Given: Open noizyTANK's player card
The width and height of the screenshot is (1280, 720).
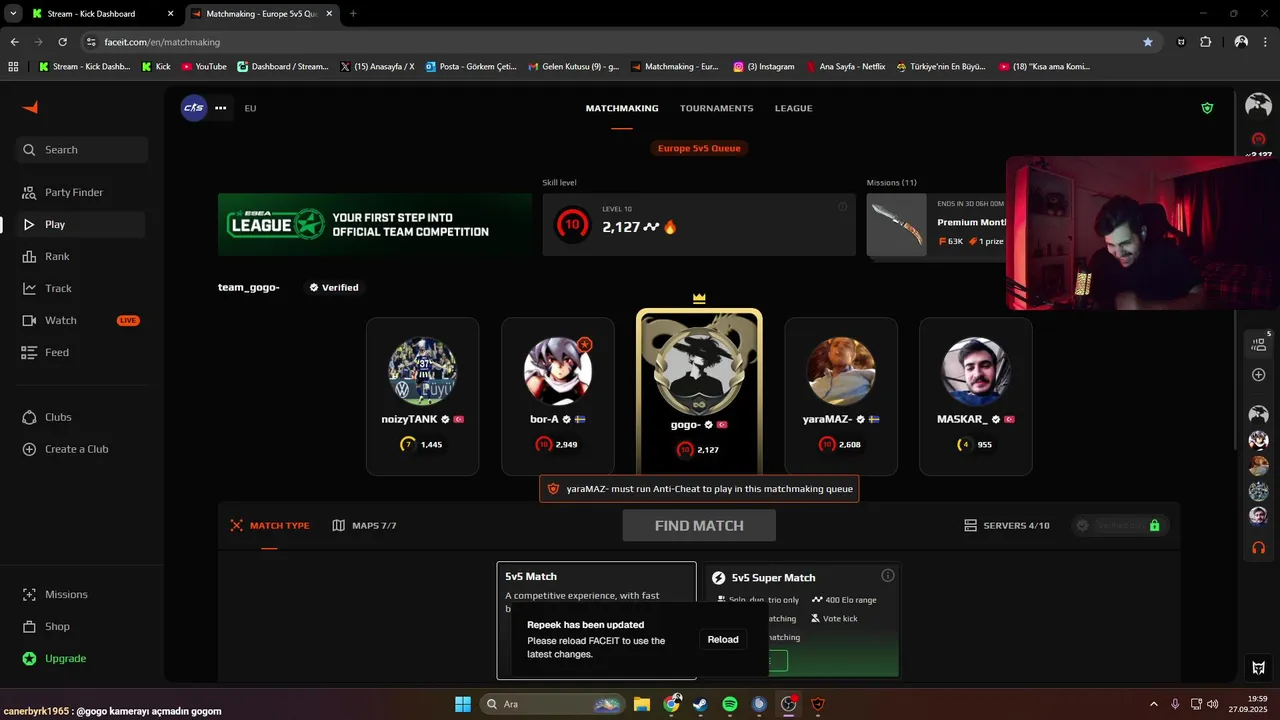Looking at the screenshot, I should [423, 396].
